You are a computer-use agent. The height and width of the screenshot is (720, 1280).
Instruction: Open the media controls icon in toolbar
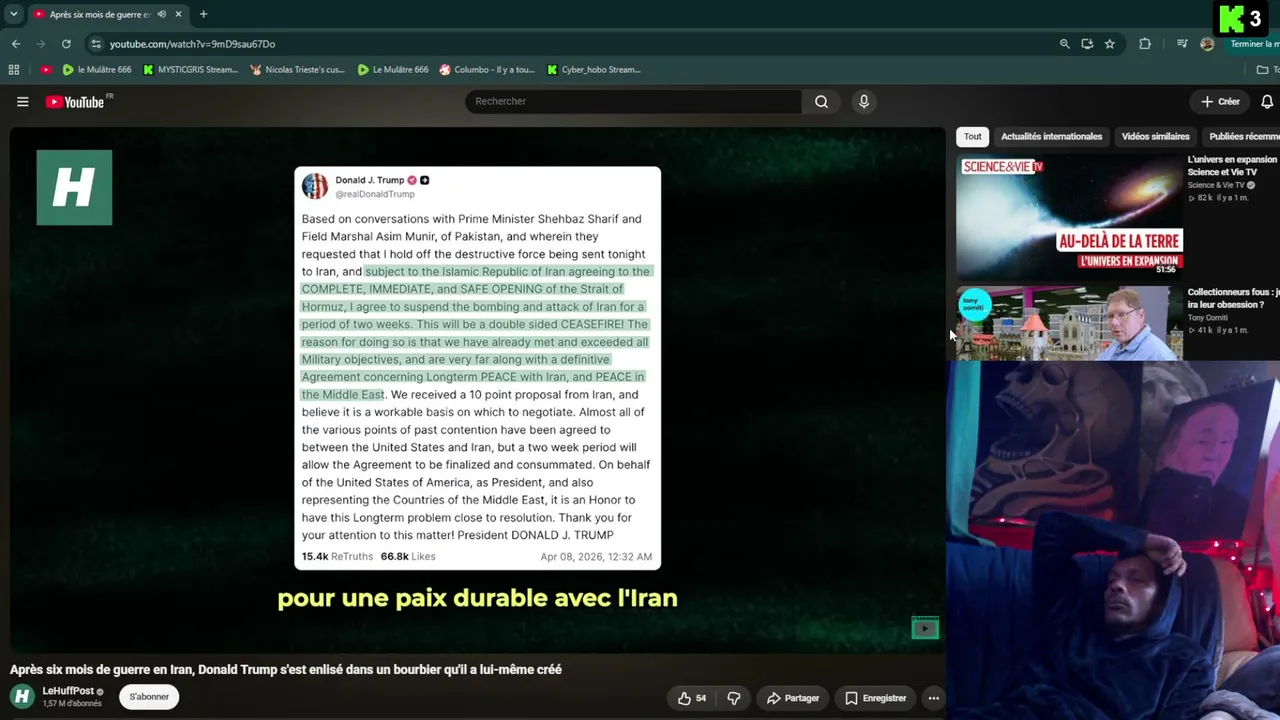click(x=1182, y=44)
